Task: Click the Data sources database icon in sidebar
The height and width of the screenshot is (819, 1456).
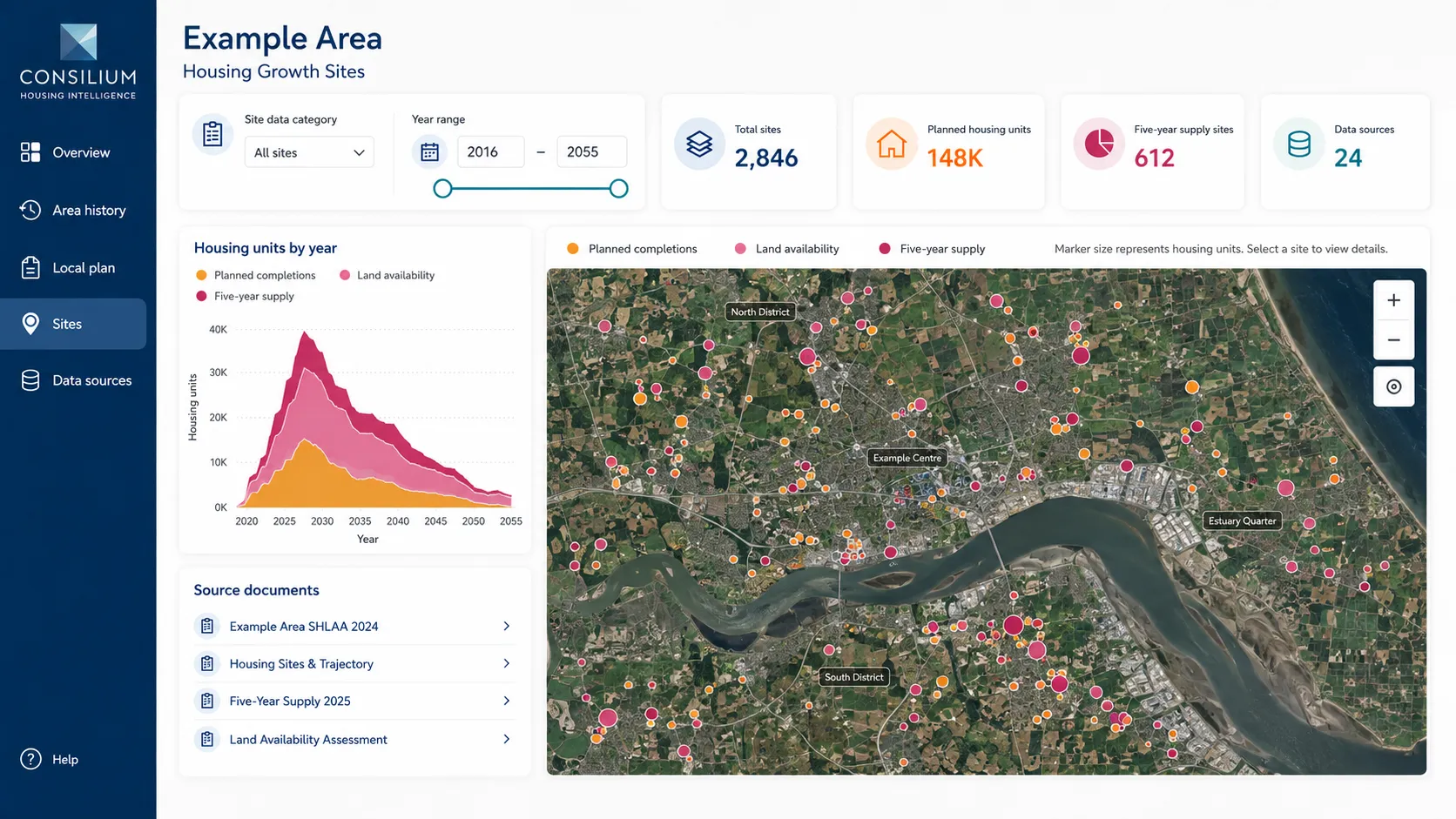Action: 30,380
